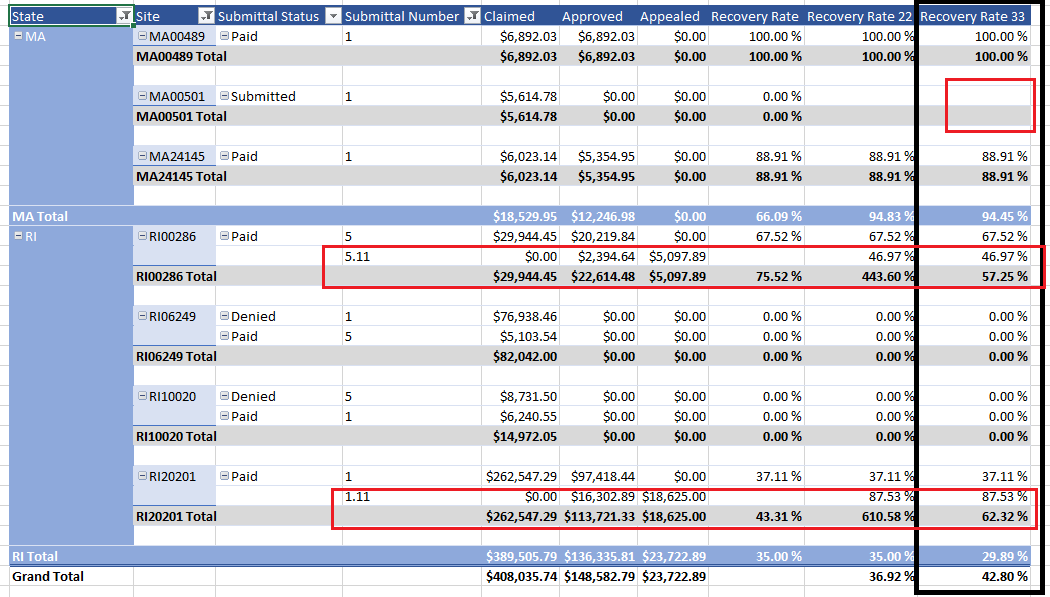1050x597 pixels.
Task: Select the Recovery Rate 22 header
Action: [860, 17]
